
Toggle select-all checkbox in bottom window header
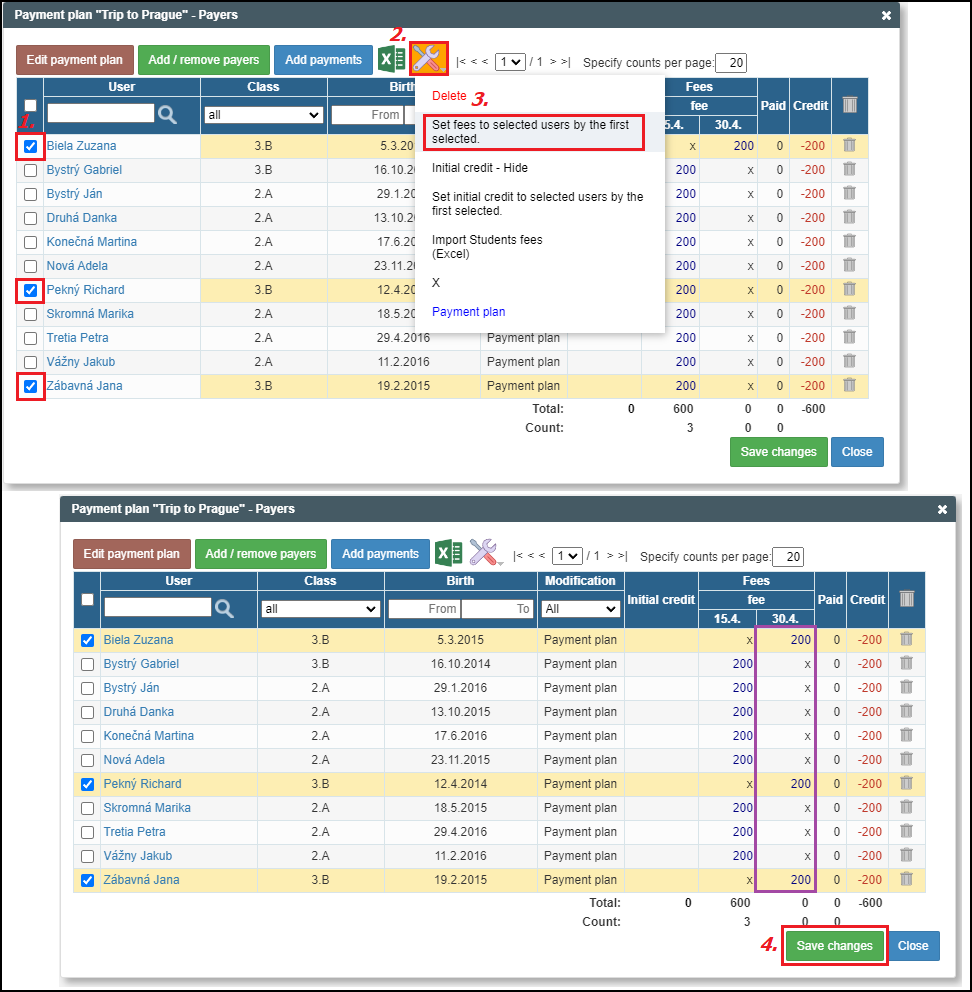[x=87, y=600]
